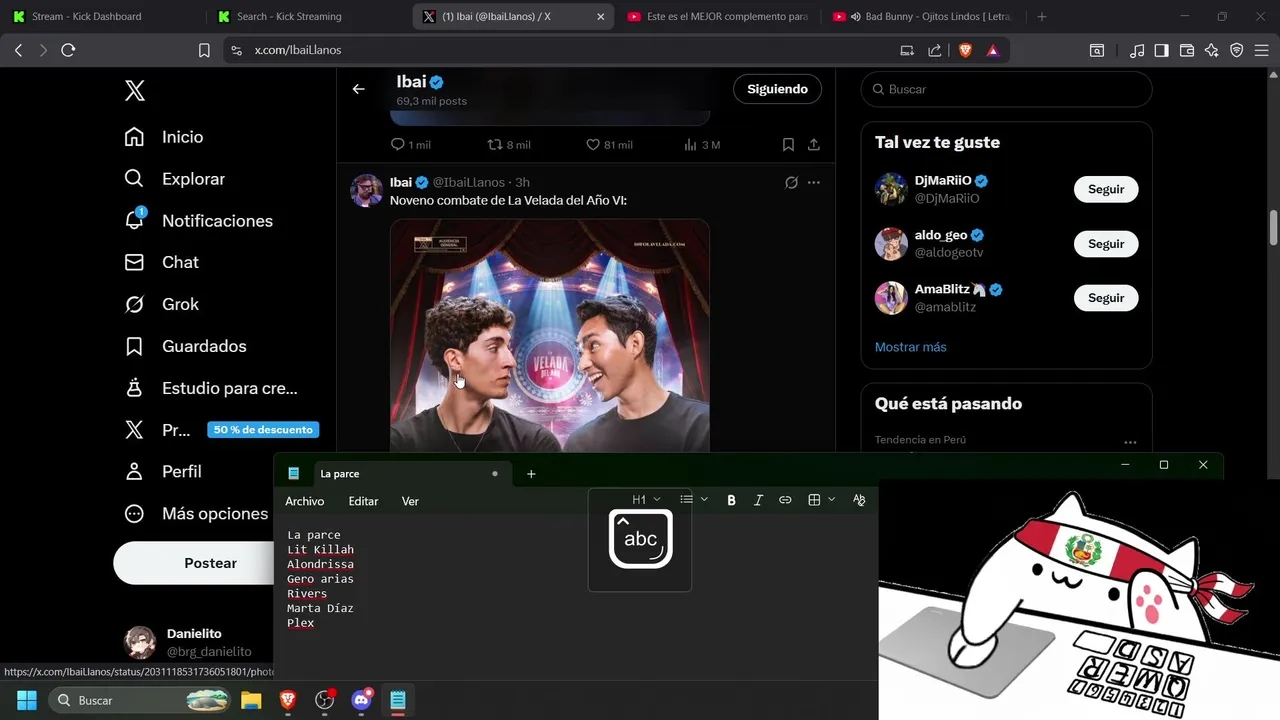Screen dimensions: 1280x720
Task: Click the Postear button
Action: pos(210,563)
